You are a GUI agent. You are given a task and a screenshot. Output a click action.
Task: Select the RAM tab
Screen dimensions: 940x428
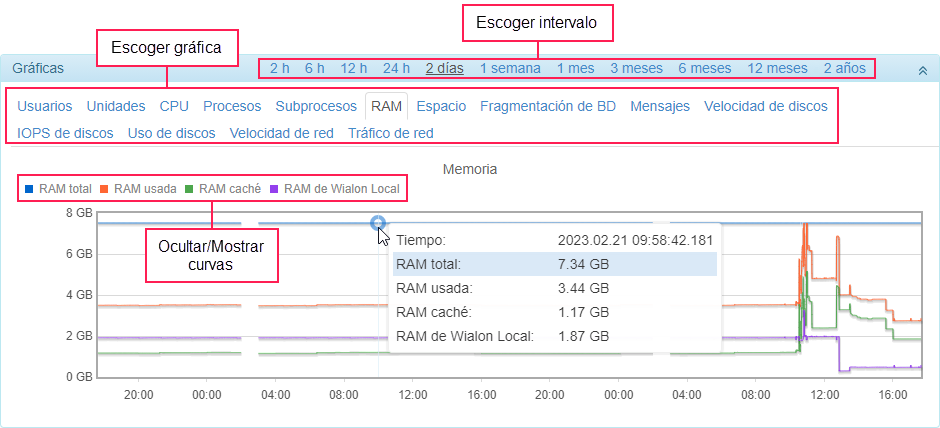point(386,106)
